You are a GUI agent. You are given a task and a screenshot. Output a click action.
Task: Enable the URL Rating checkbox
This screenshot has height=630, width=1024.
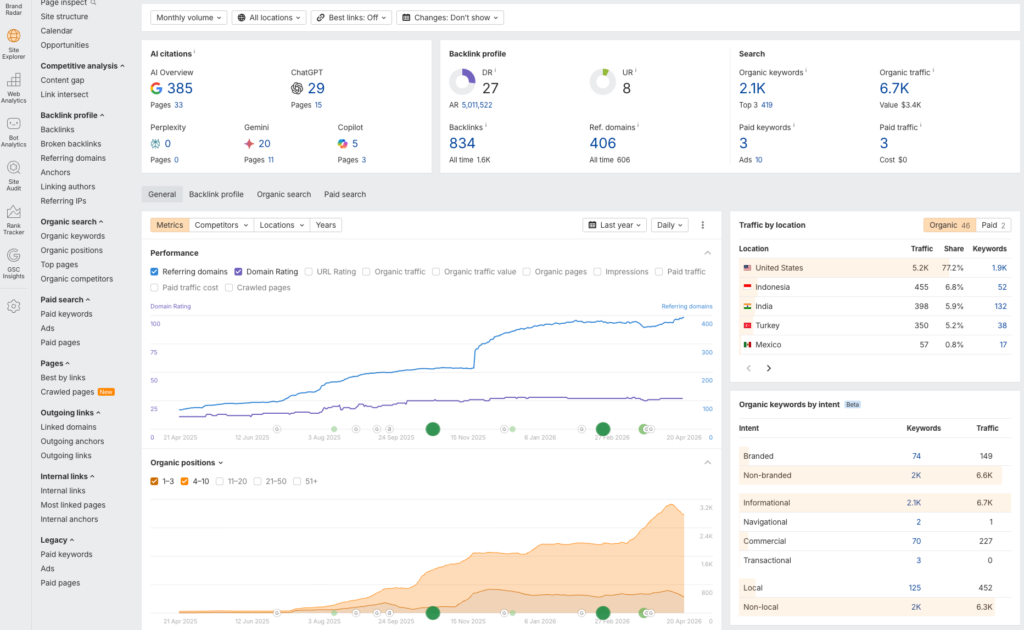pyautogui.click(x=309, y=272)
